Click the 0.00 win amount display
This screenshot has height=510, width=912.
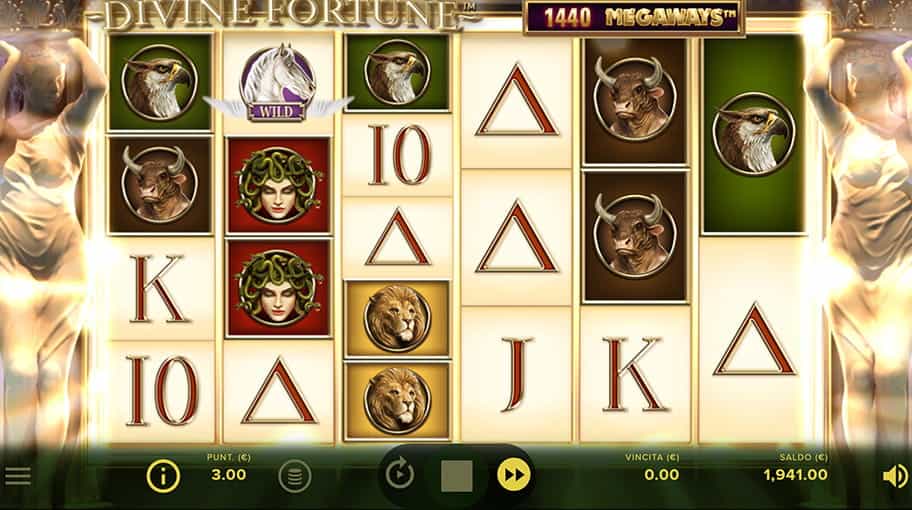(661, 475)
